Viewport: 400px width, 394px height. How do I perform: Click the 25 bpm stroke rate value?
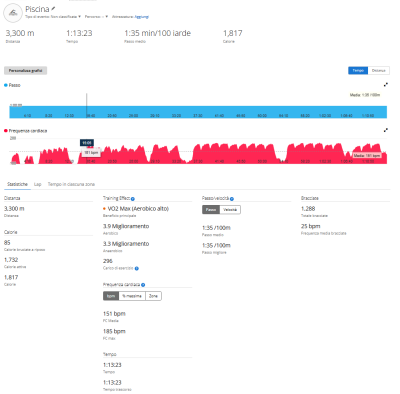310,226
